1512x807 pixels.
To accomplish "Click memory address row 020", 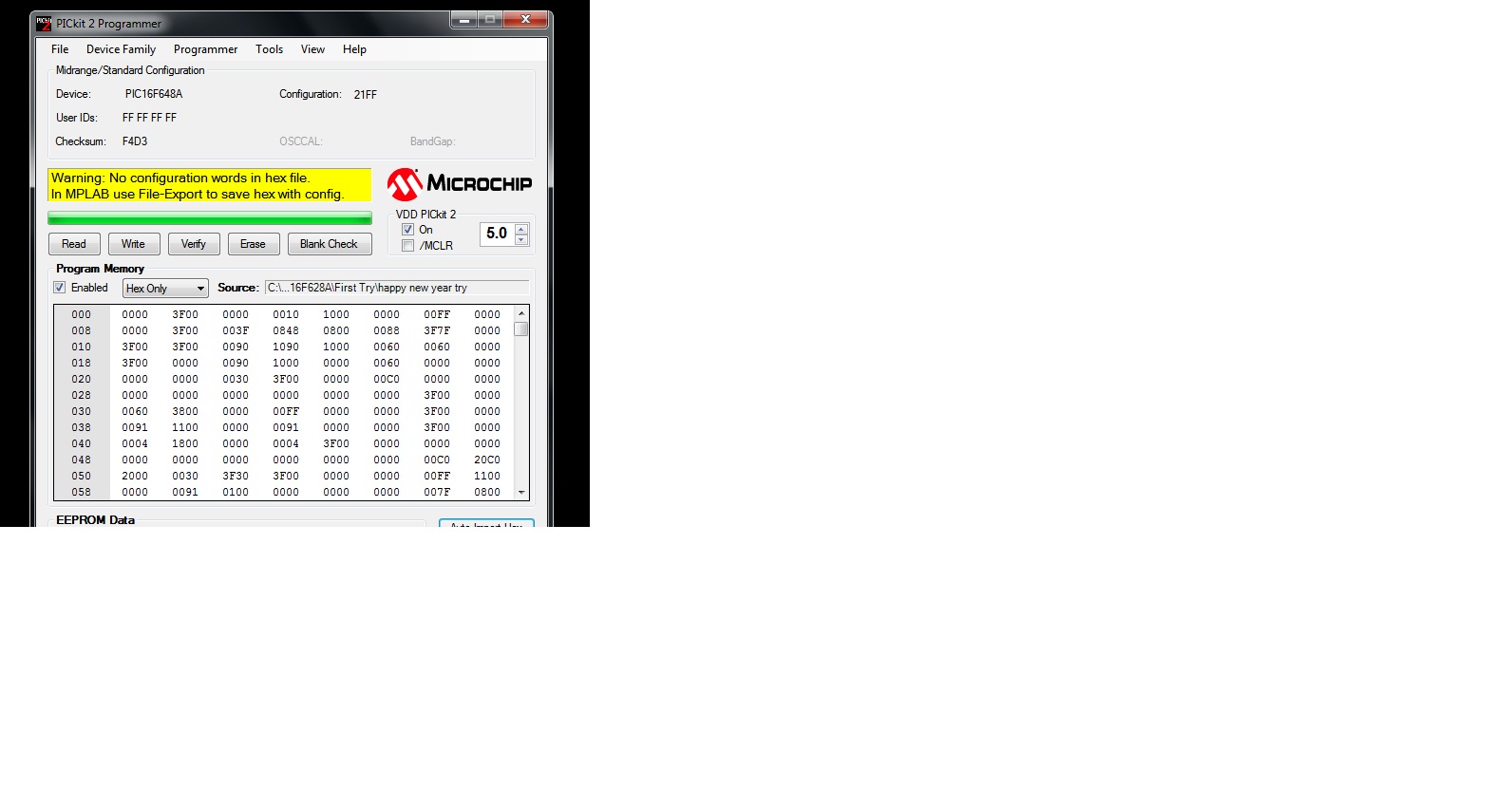I will click(x=82, y=379).
